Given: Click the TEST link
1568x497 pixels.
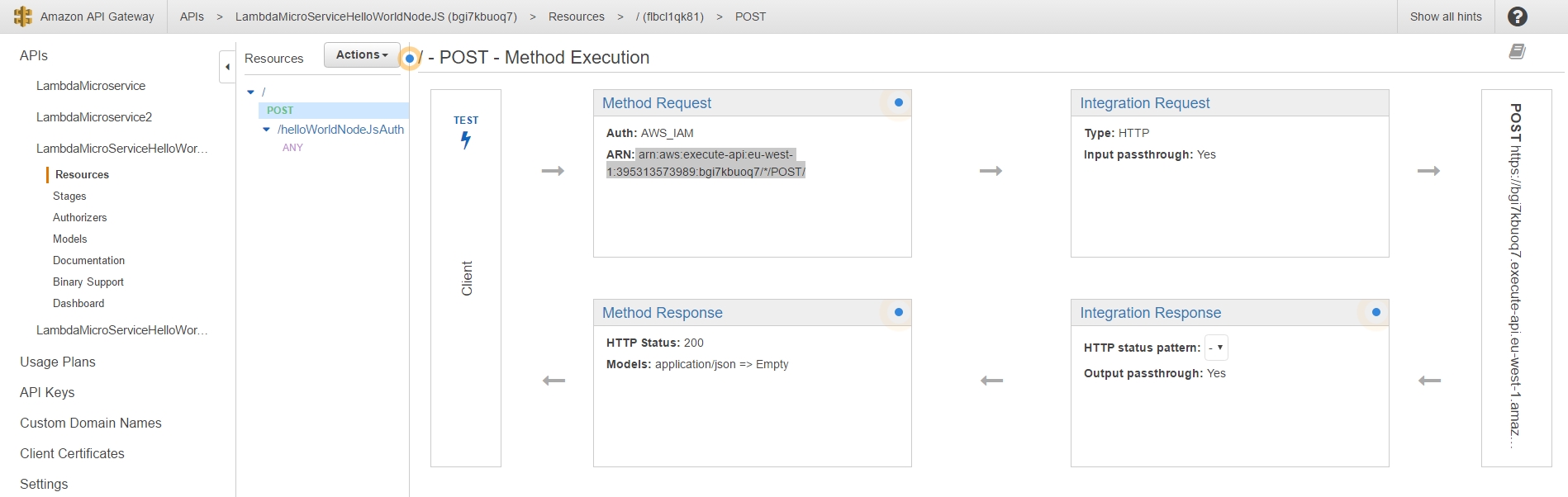Looking at the screenshot, I should 466,121.
